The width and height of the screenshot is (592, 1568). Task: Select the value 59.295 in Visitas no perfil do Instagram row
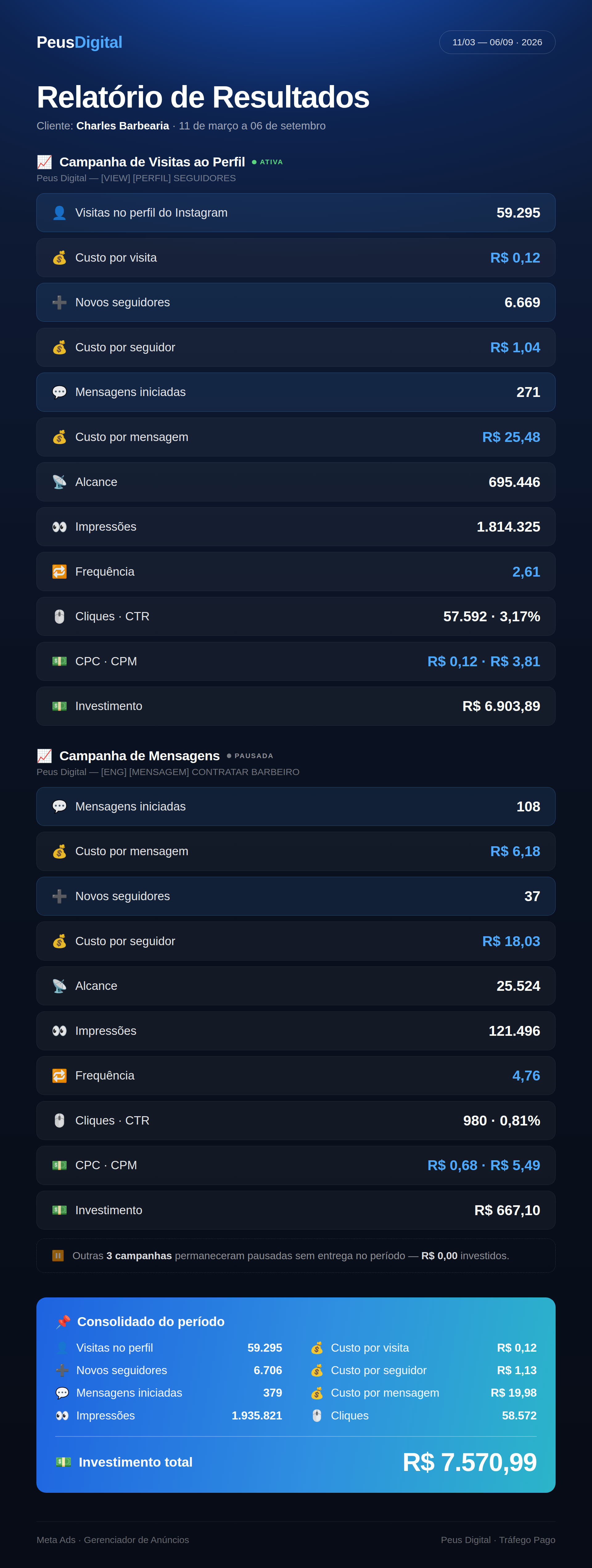[518, 212]
